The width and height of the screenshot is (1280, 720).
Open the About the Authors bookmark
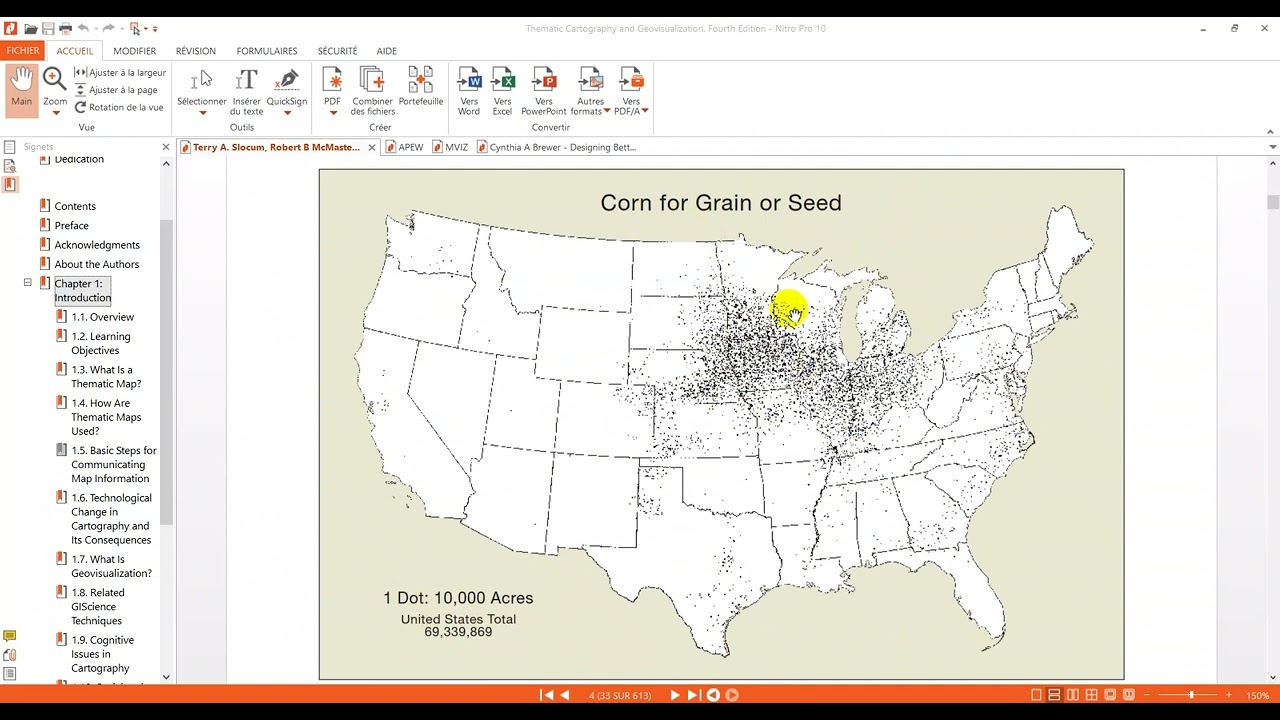(96, 264)
